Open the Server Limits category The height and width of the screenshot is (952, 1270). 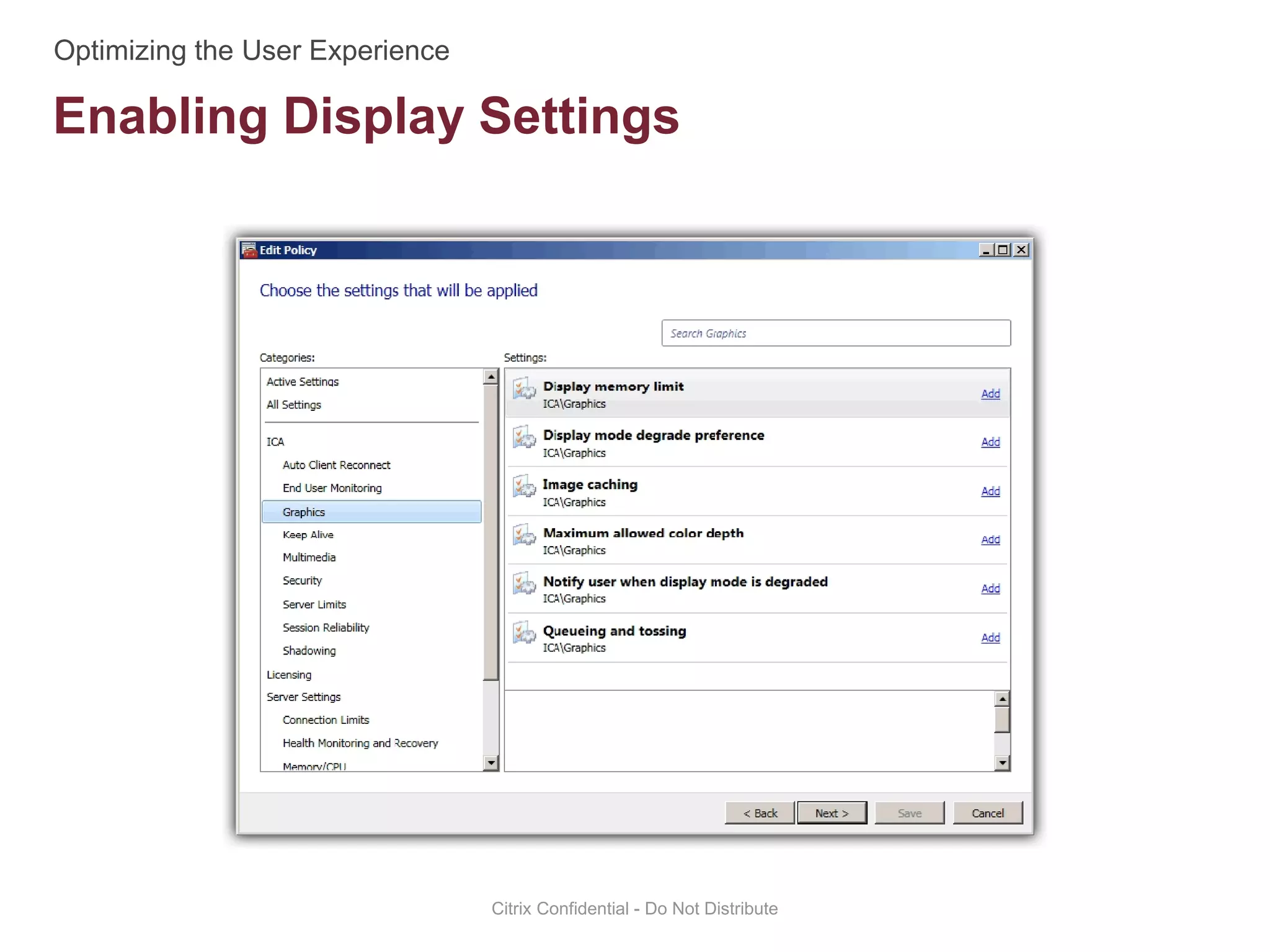tap(314, 604)
